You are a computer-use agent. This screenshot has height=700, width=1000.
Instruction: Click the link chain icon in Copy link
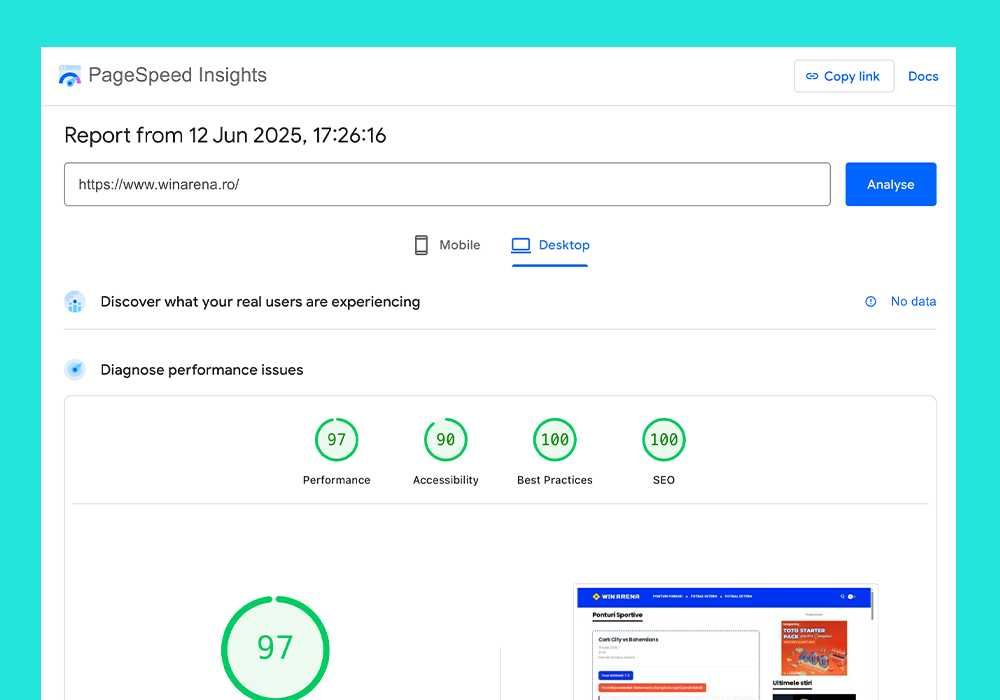coord(811,77)
